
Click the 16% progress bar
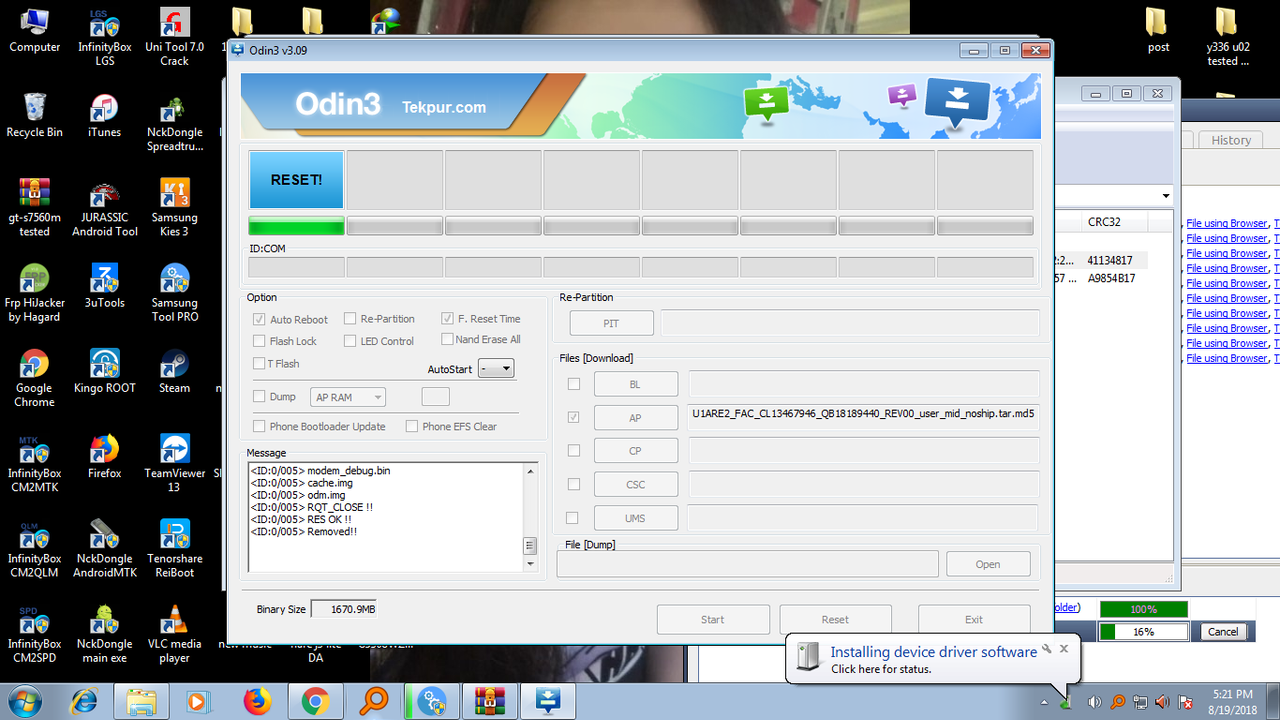[x=1143, y=632]
